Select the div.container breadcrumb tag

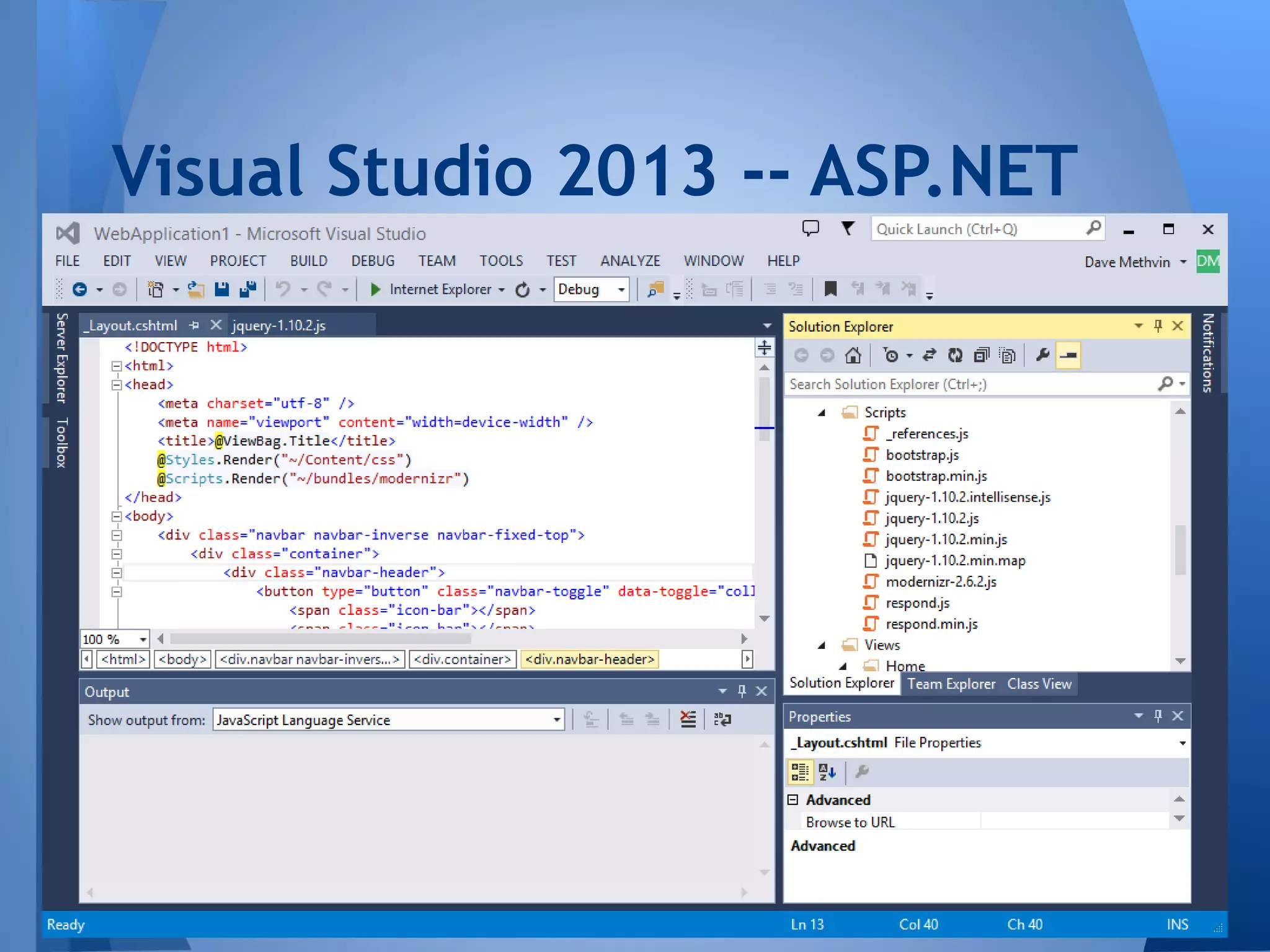462,659
